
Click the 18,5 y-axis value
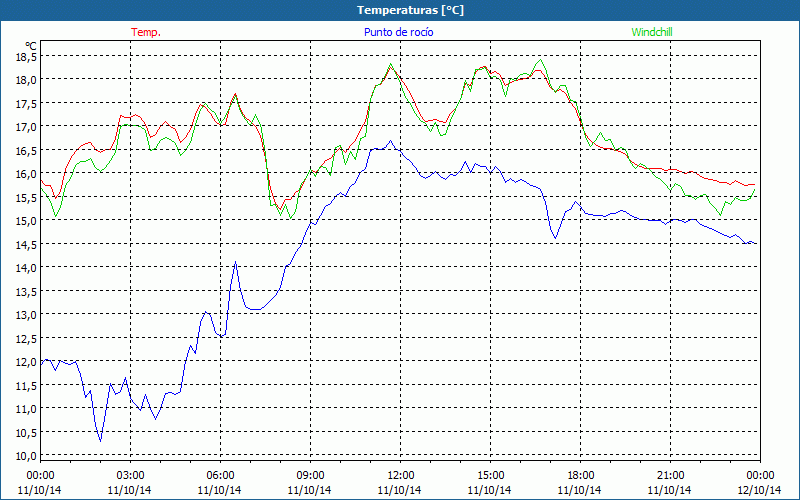pos(26,57)
